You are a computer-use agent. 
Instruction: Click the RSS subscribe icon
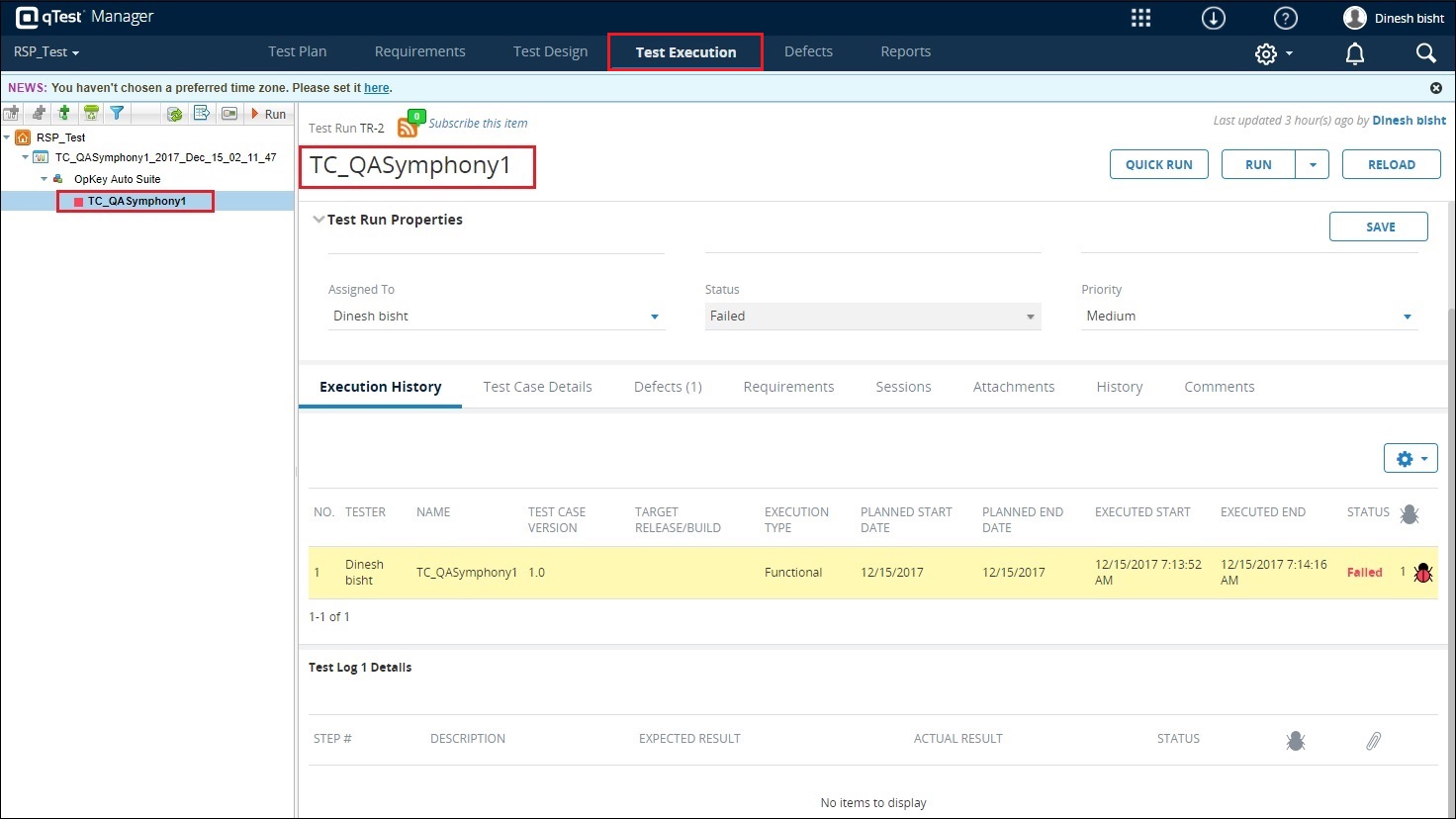(x=408, y=127)
